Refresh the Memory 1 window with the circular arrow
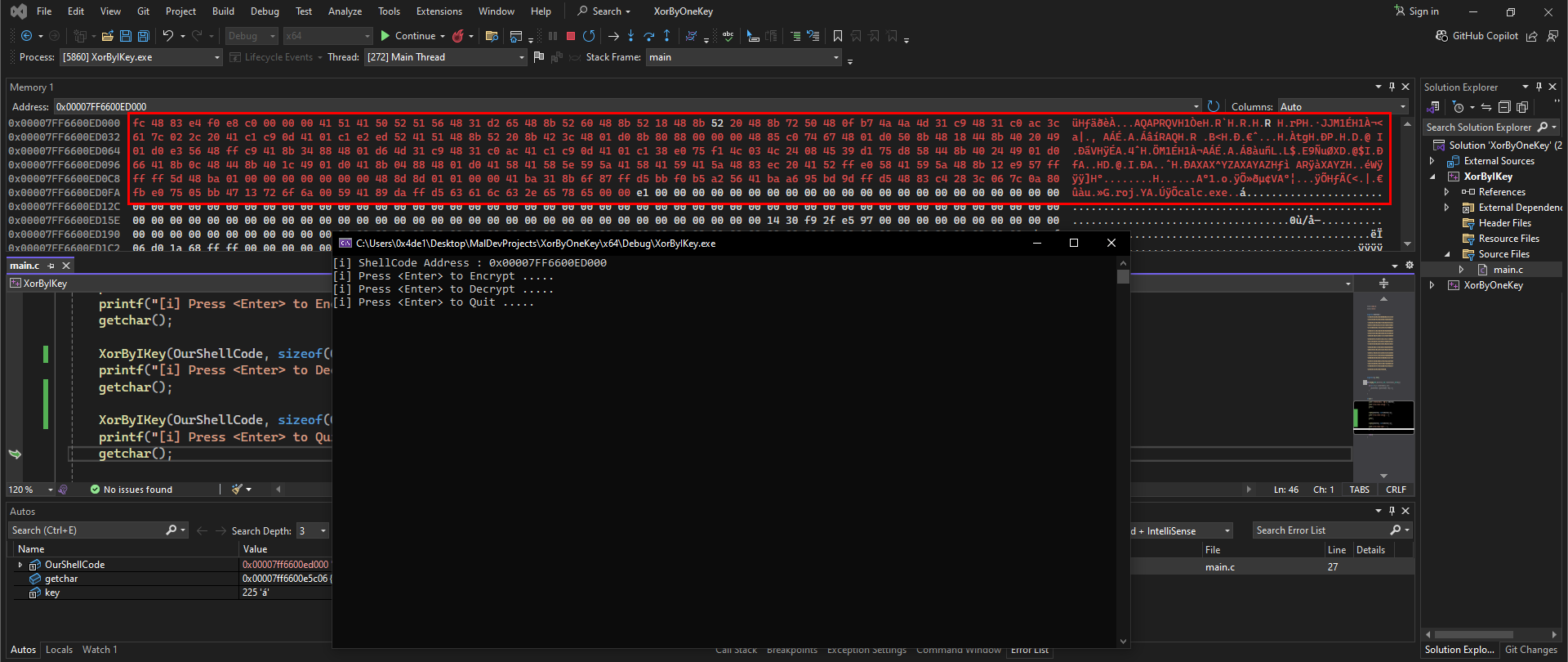 point(1214,106)
